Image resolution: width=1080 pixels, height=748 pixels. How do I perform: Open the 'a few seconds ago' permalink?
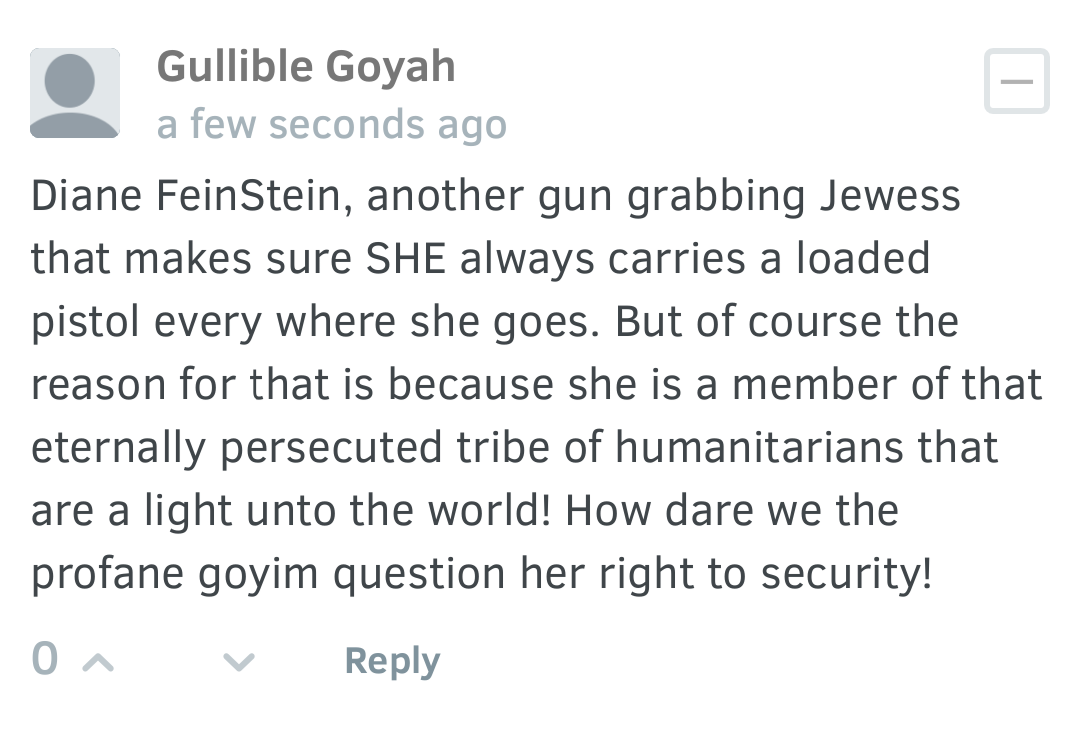click(332, 125)
